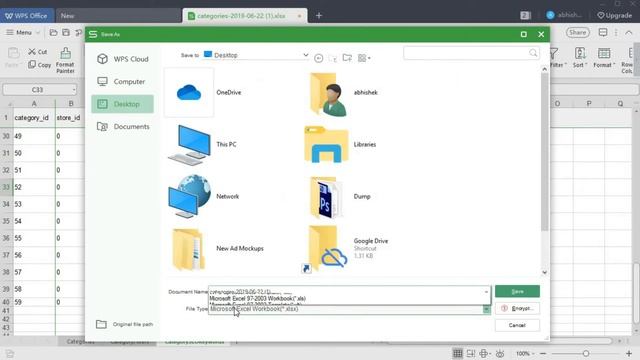This screenshot has width=640, height=360.
Task: Select Desktop in Save As sidebar
Action: [x=122, y=104]
